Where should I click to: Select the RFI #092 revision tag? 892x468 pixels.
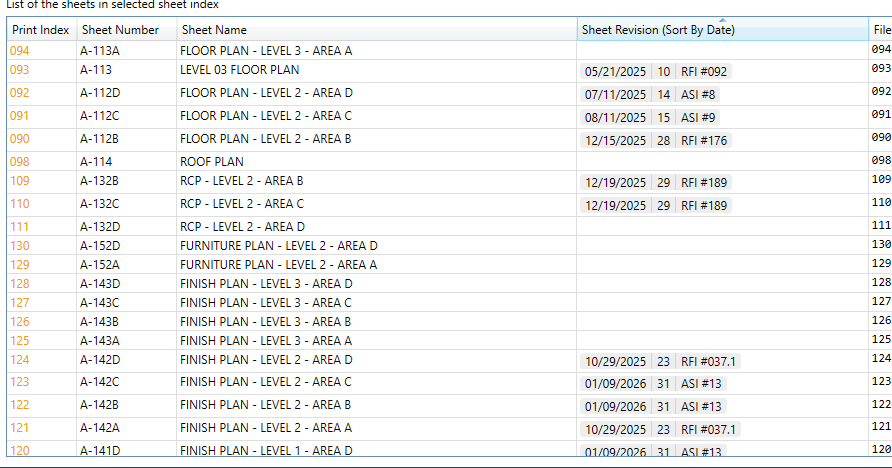[x=705, y=71]
